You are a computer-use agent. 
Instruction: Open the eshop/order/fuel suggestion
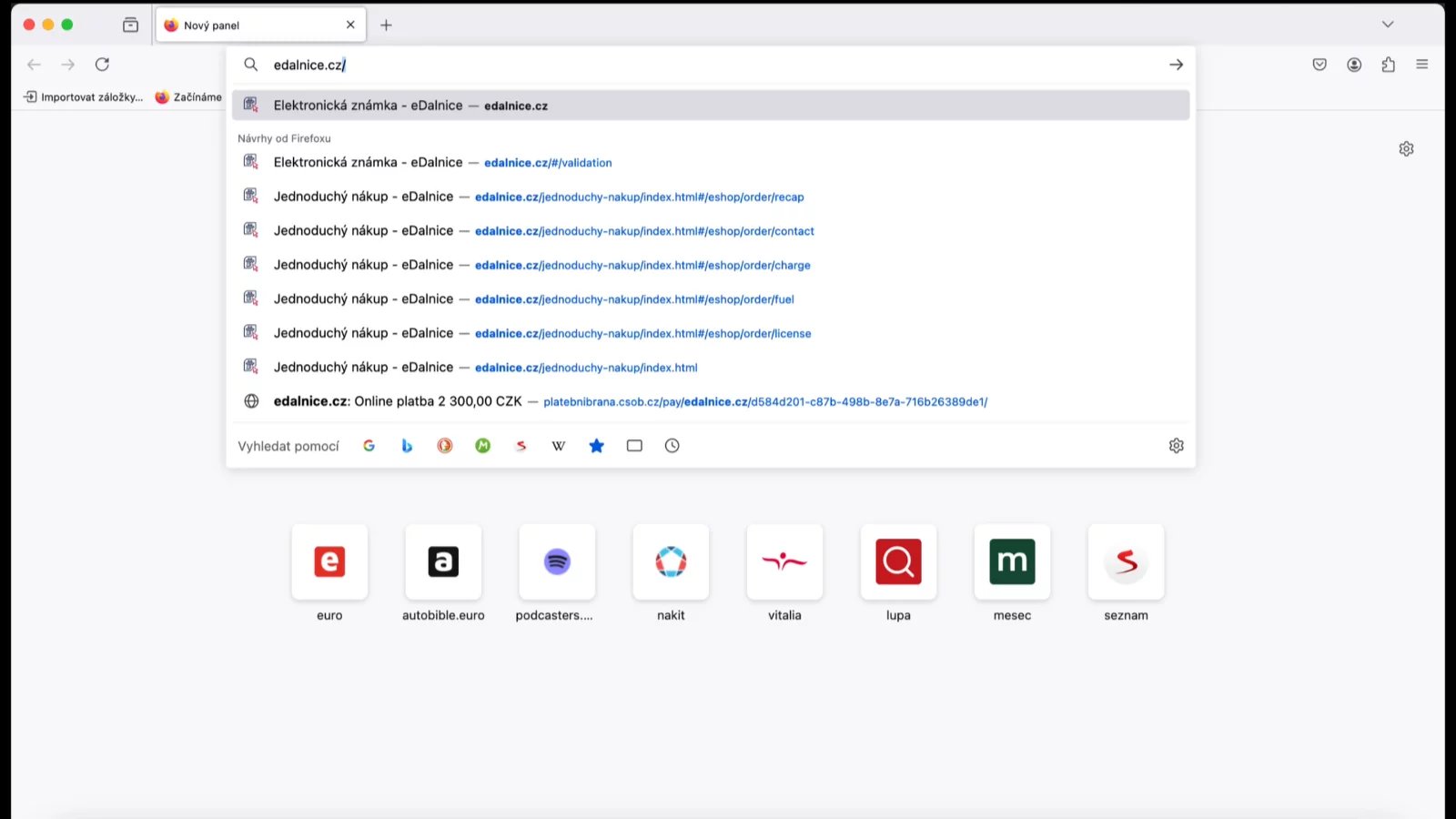pyautogui.click(x=711, y=299)
